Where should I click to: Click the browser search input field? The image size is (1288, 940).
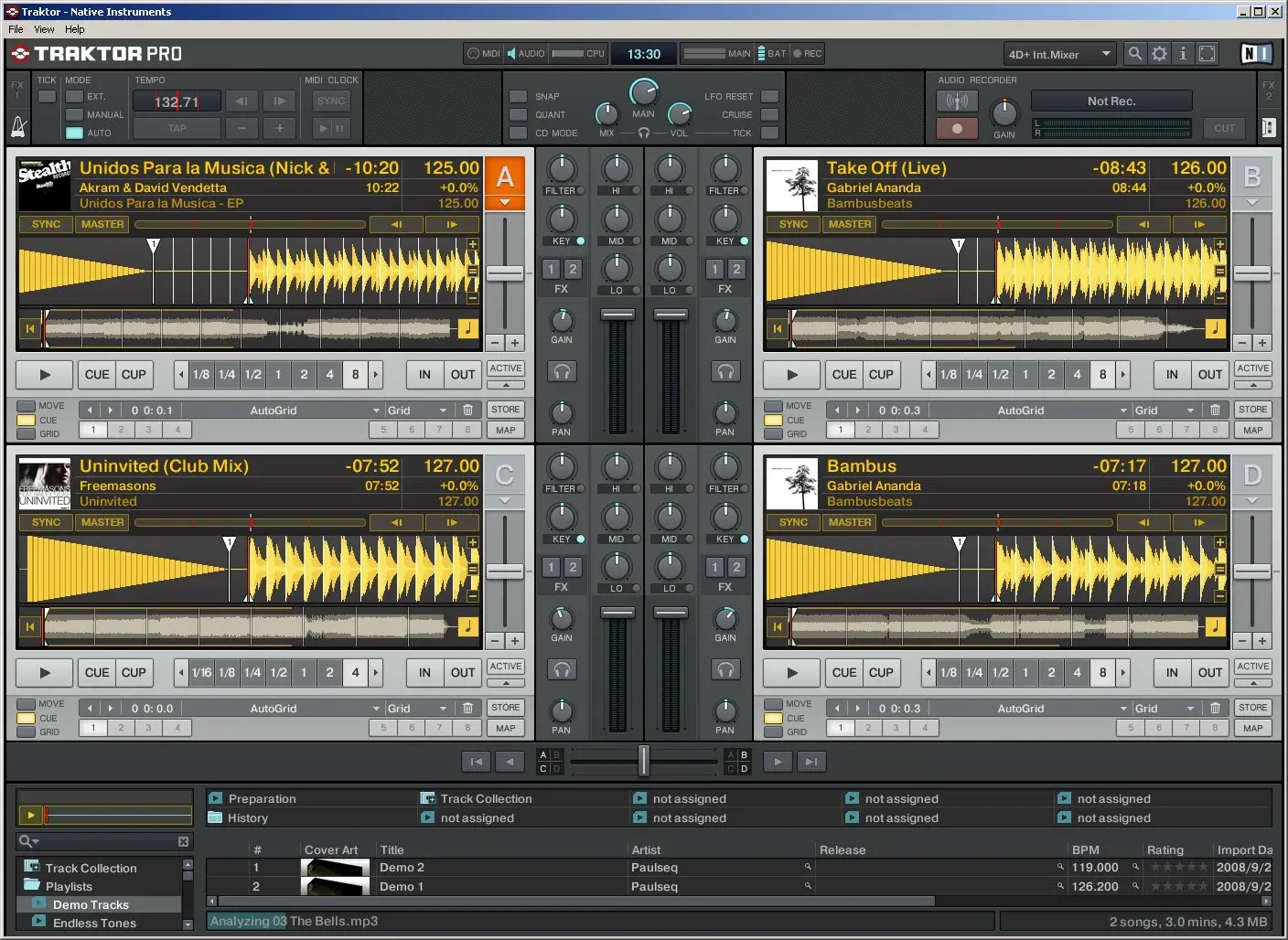[101, 841]
